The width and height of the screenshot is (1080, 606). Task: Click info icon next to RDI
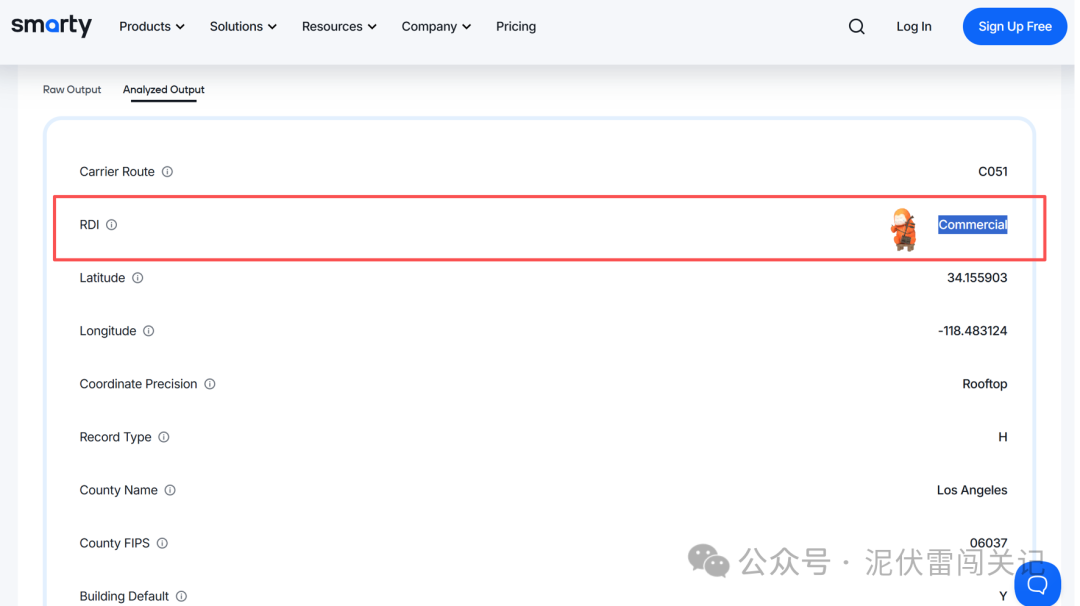112,224
